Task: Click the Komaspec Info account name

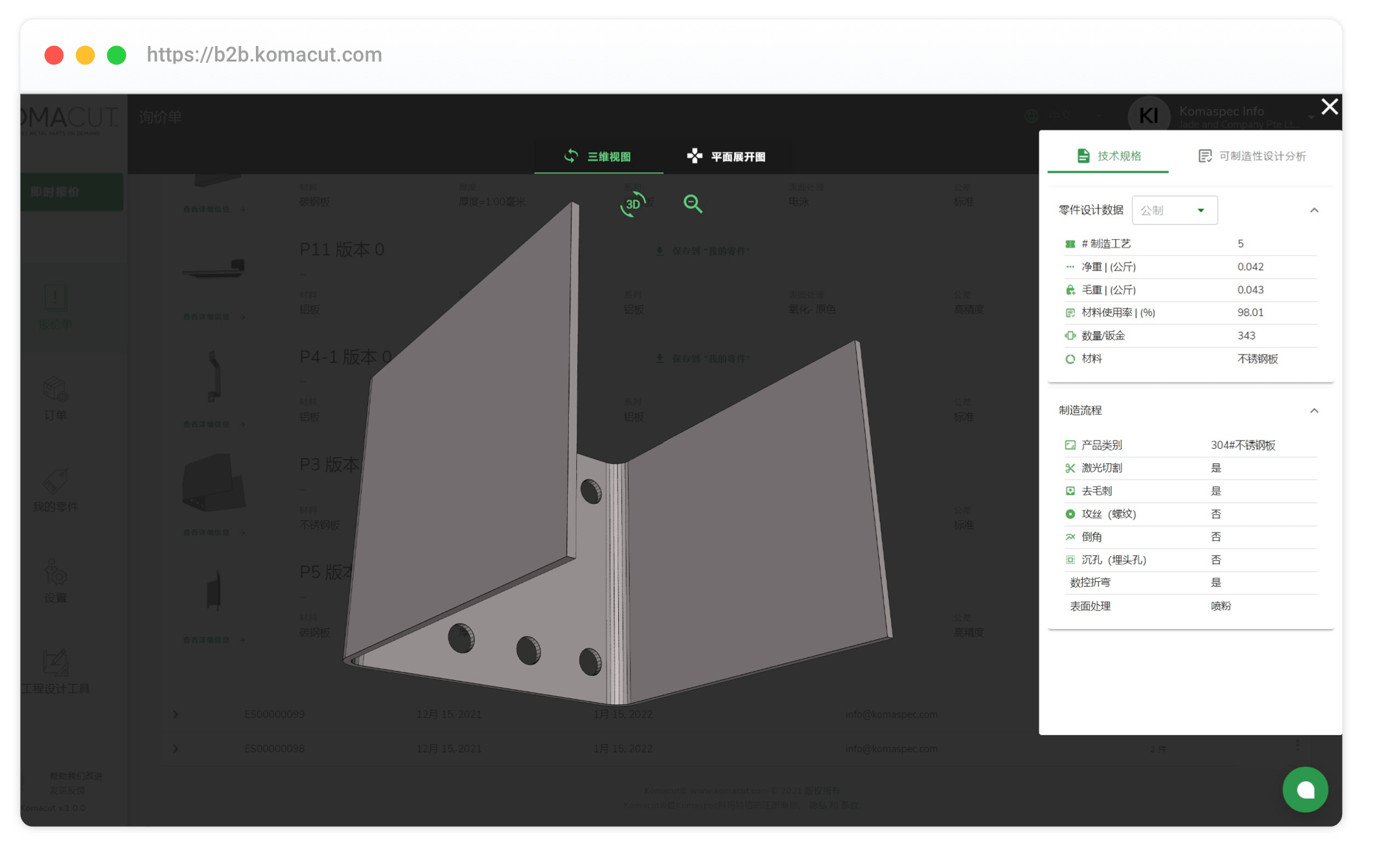Action: (x=1221, y=111)
